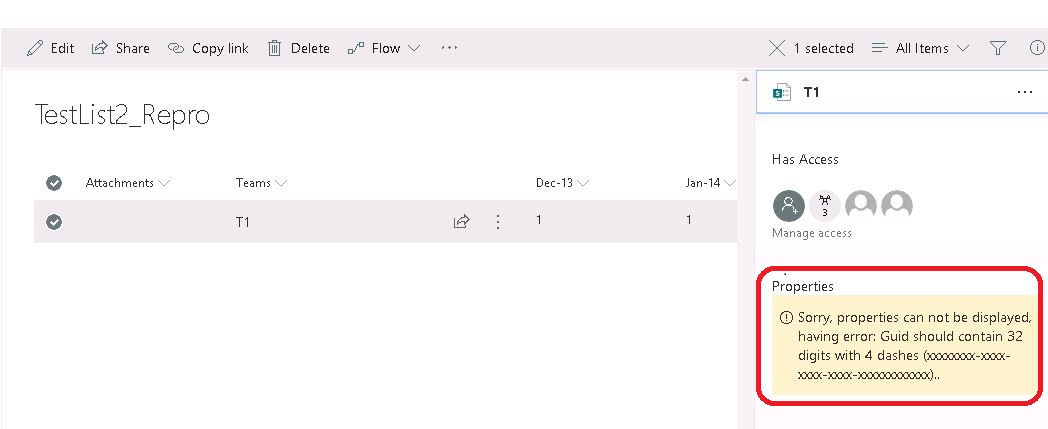This screenshot has height=429, width=1048.
Task: Expand the Flow dropdown menu
Action: [x=384, y=48]
